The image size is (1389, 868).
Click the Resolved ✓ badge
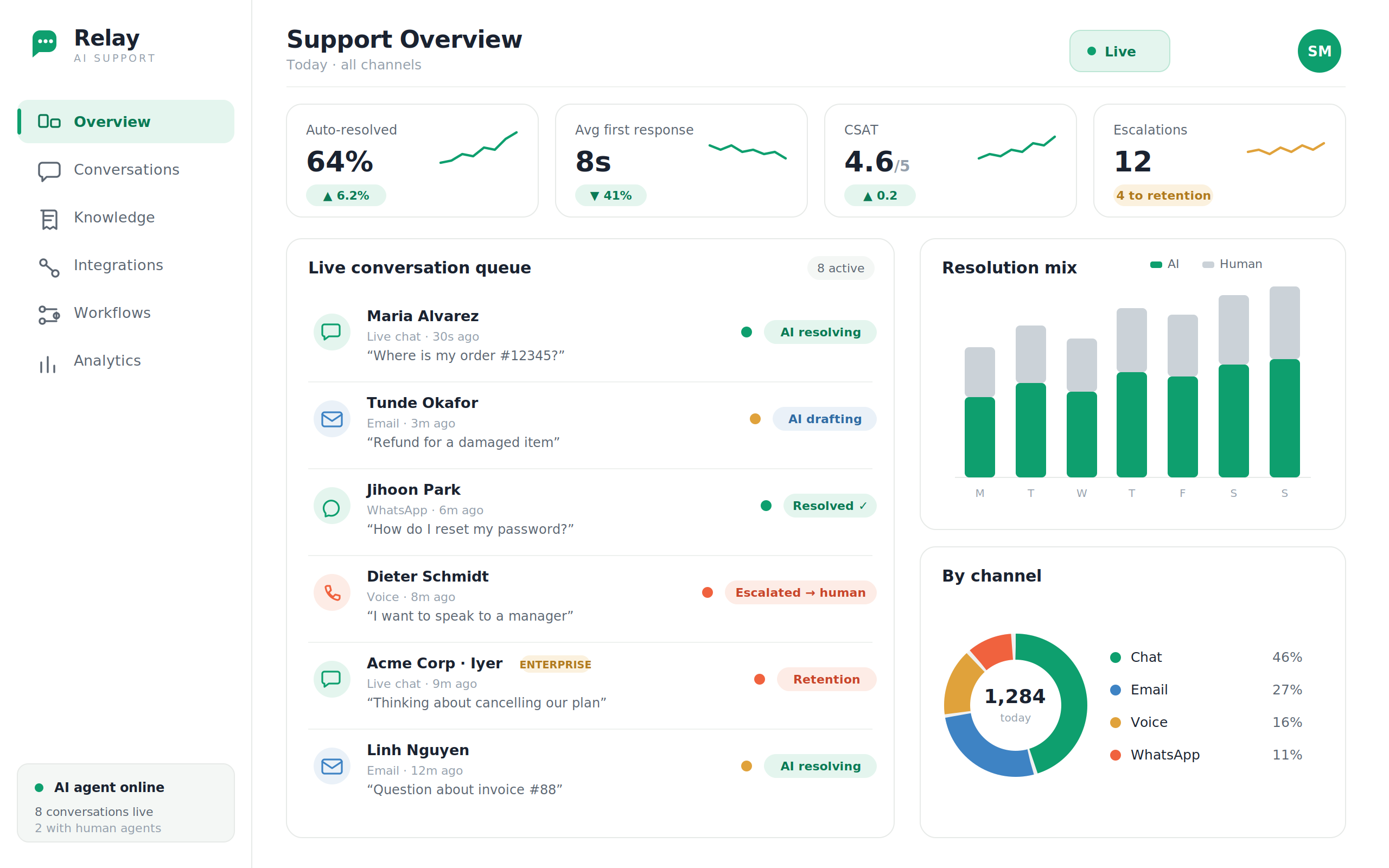point(830,506)
